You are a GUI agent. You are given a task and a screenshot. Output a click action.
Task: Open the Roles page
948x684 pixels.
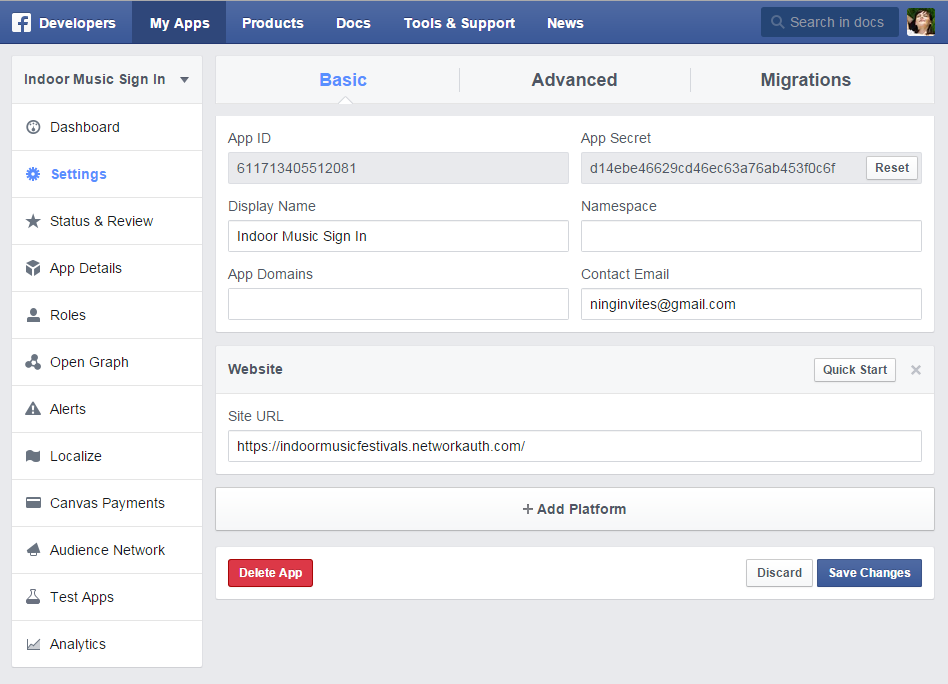click(x=107, y=315)
